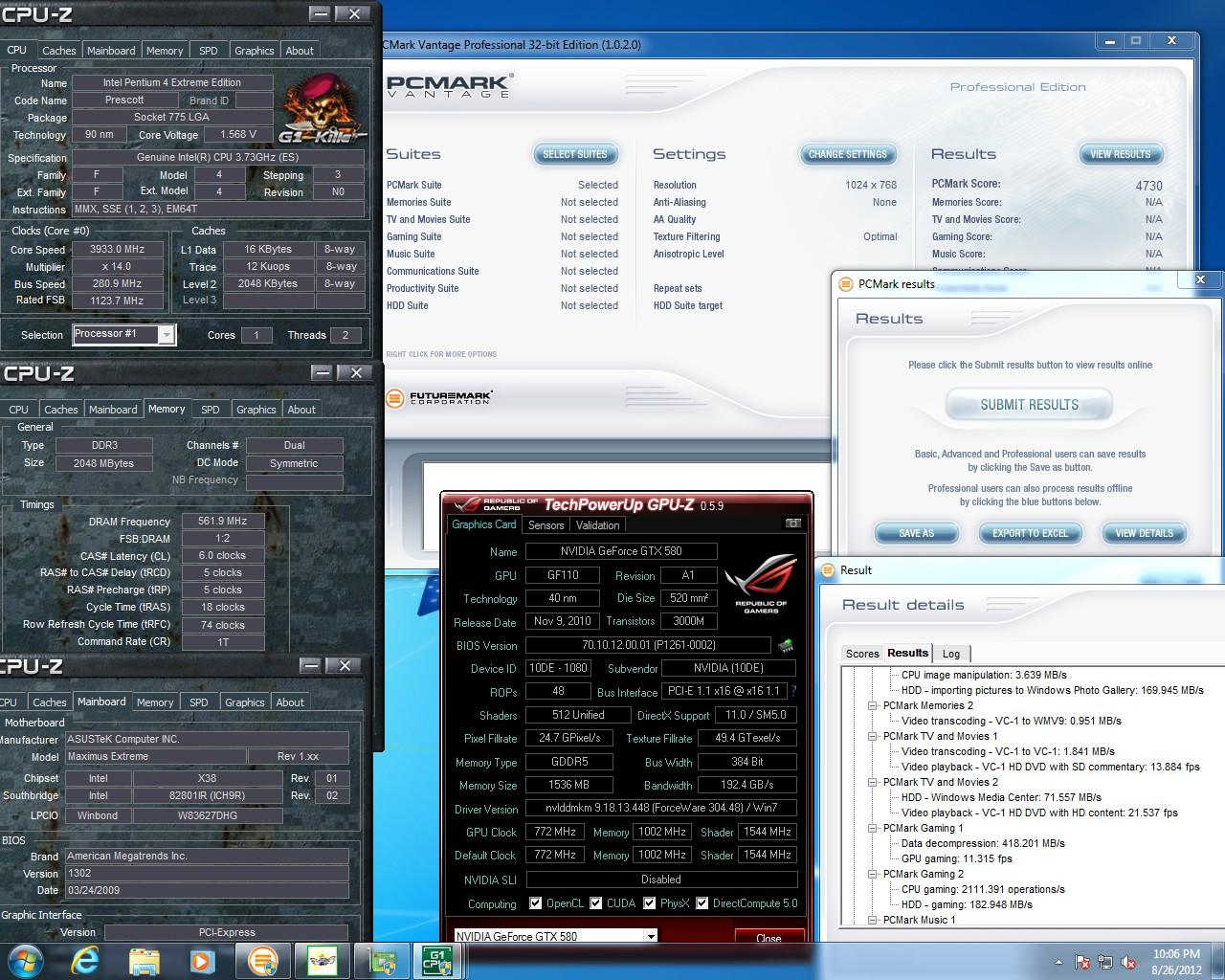Open the Action Center flag tray icon
Image resolution: width=1225 pixels, height=980 pixels.
coord(1083,962)
